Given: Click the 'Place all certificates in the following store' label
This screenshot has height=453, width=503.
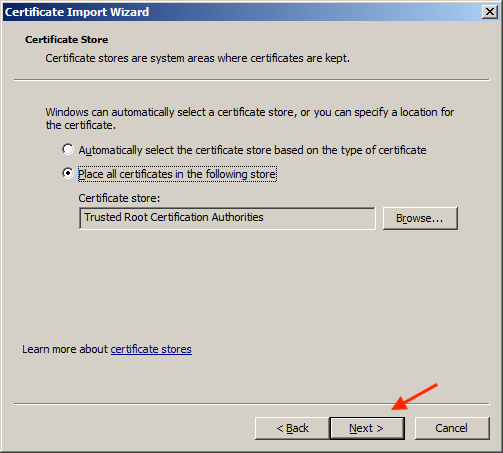Looking at the screenshot, I should [177, 174].
